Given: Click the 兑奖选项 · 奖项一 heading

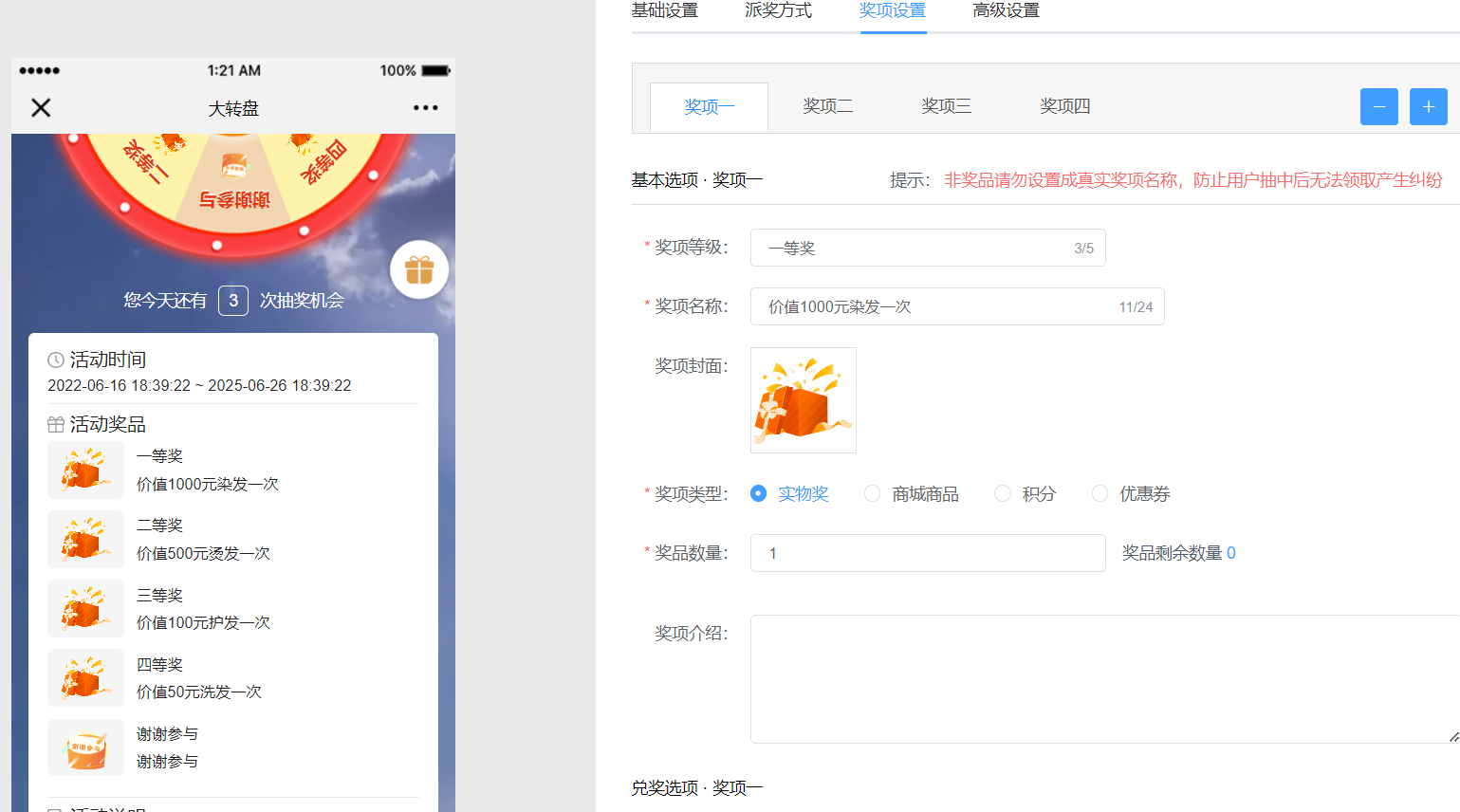Looking at the screenshot, I should tap(697, 788).
